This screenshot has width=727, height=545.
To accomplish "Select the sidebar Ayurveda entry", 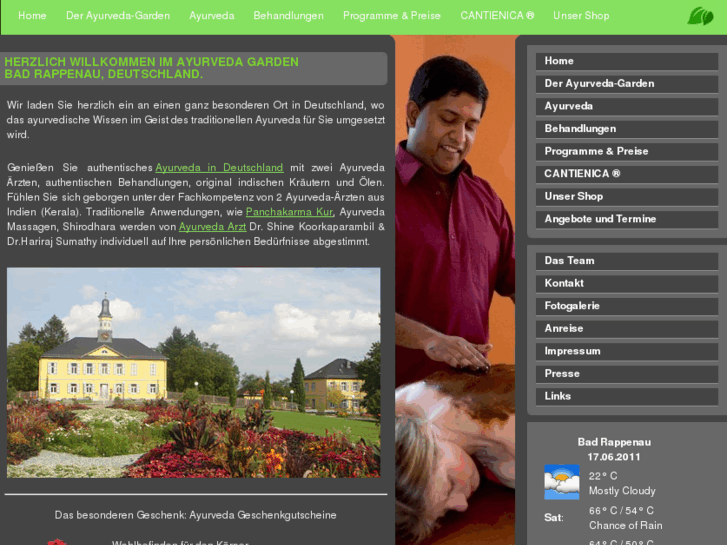I will [627, 107].
